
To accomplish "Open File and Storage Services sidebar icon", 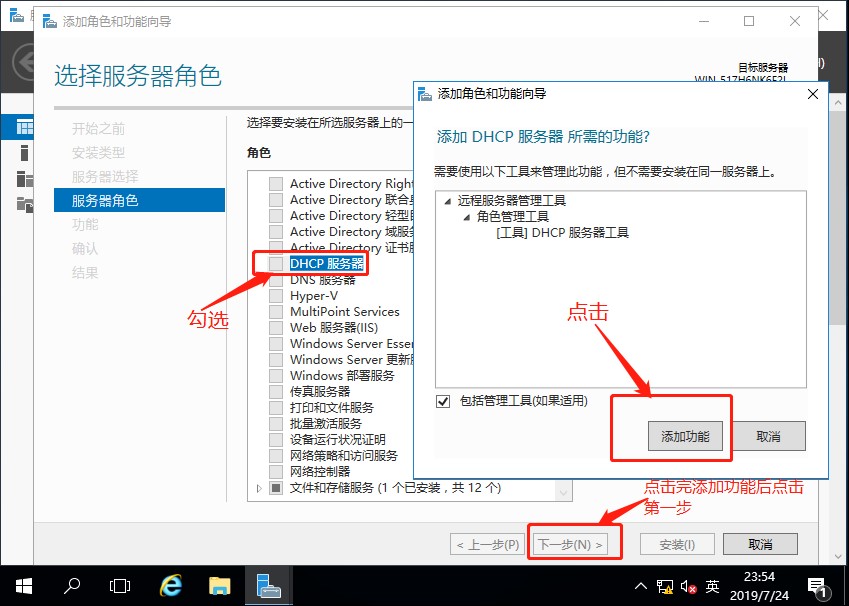I will pyautogui.click(x=24, y=204).
